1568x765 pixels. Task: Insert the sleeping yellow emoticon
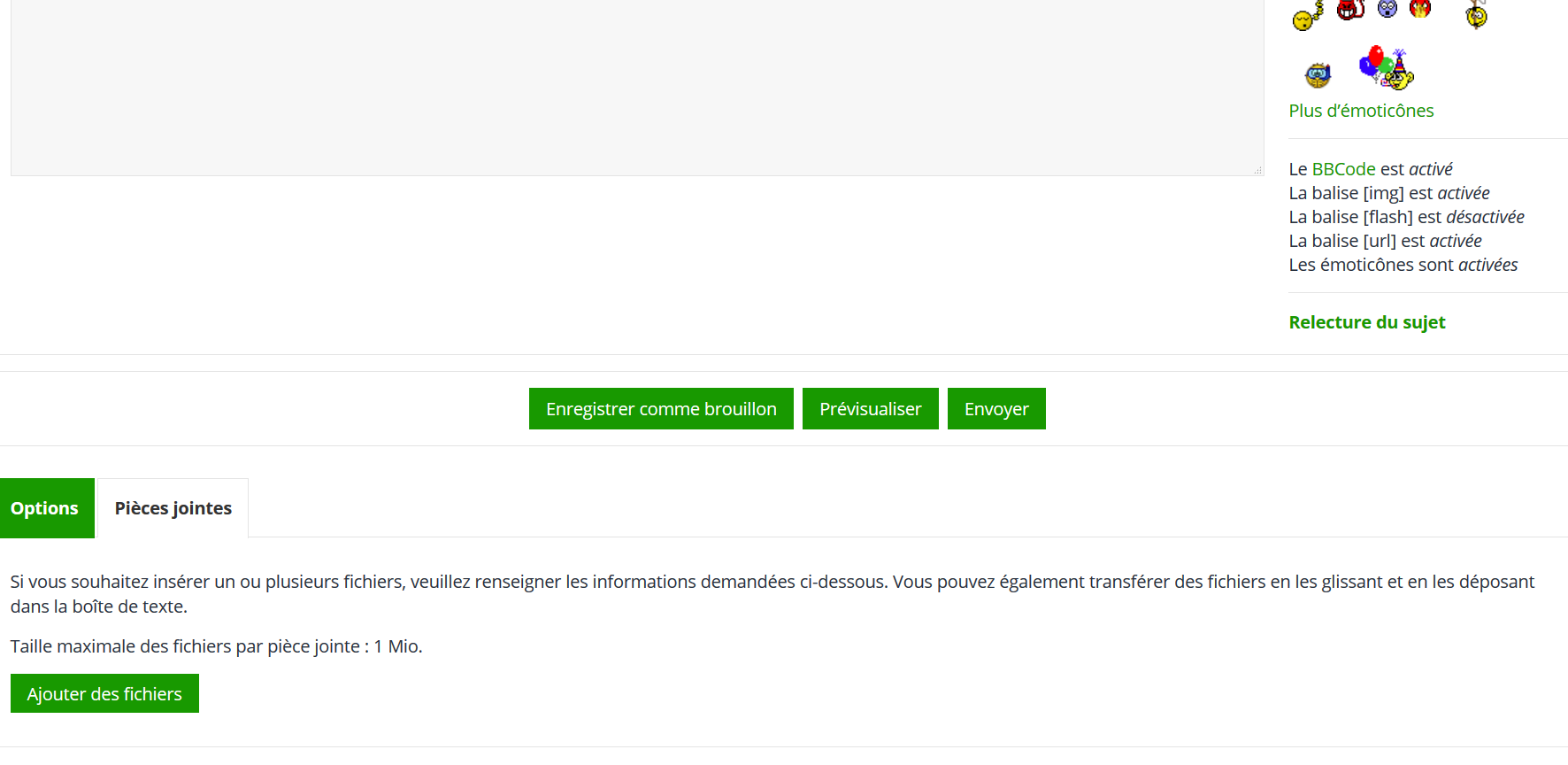point(1306,16)
